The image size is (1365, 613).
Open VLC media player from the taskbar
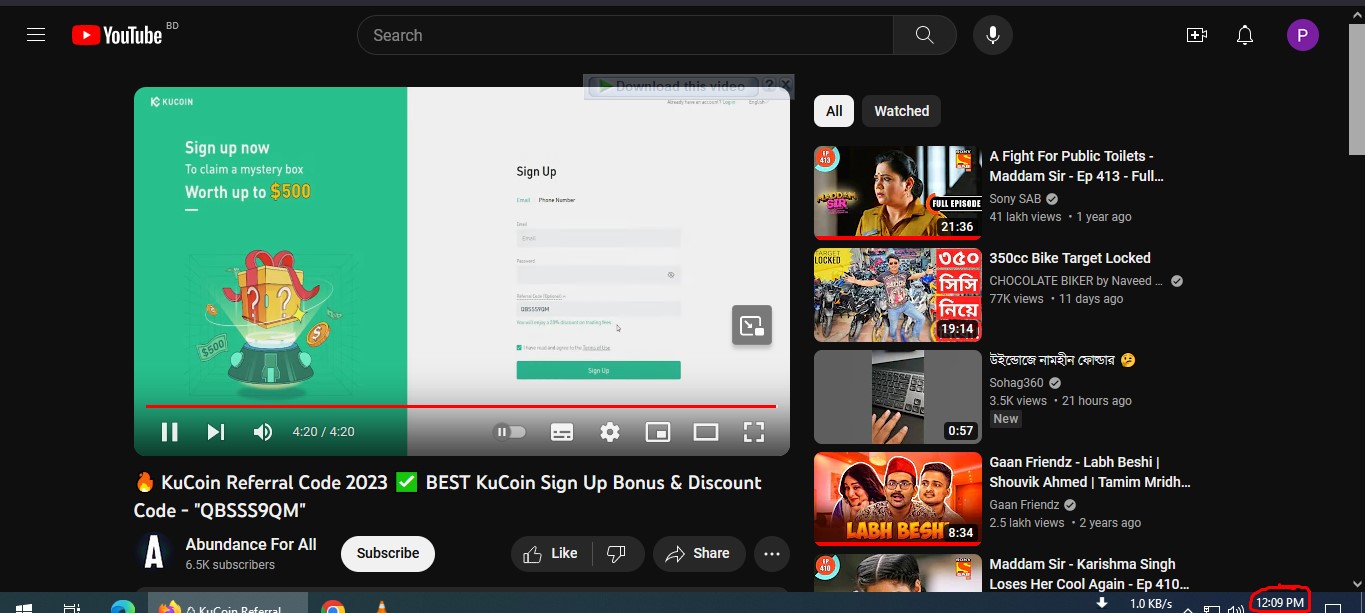tap(381, 606)
